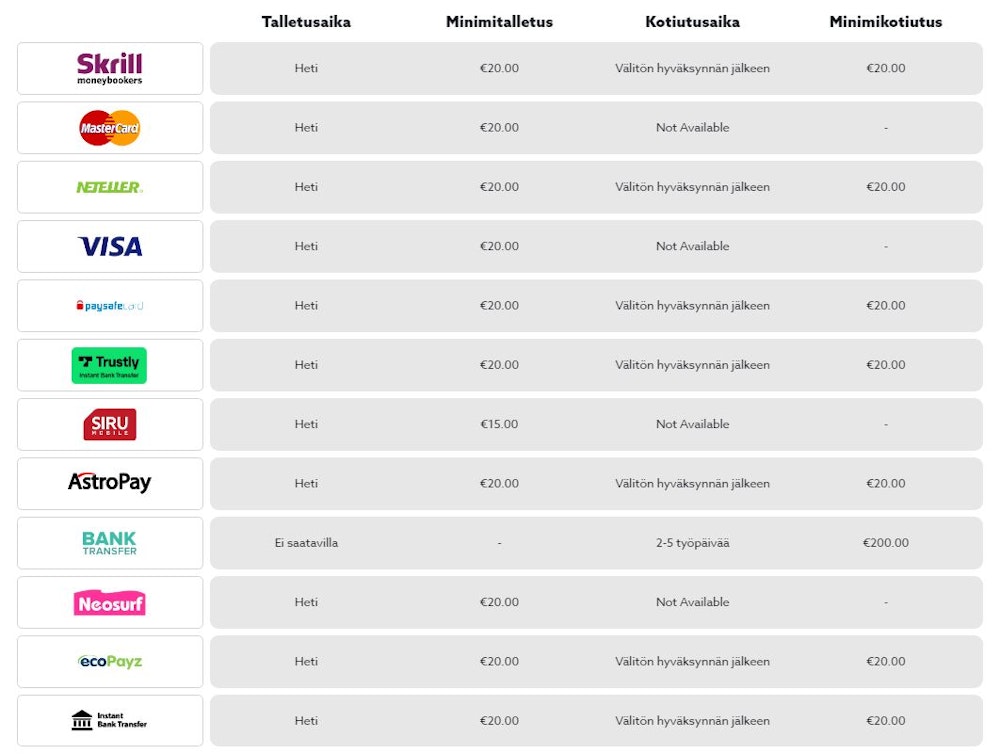Select the Instant Bank Transfer logo
Screen dimensions: 1000x754
[110, 720]
